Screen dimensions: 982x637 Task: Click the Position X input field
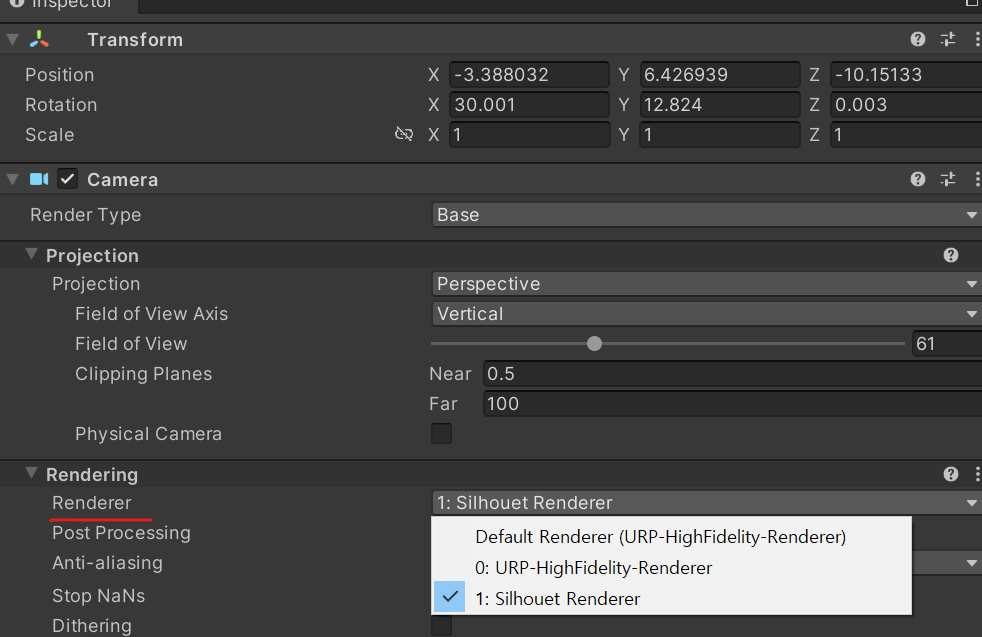pos(529,75)
